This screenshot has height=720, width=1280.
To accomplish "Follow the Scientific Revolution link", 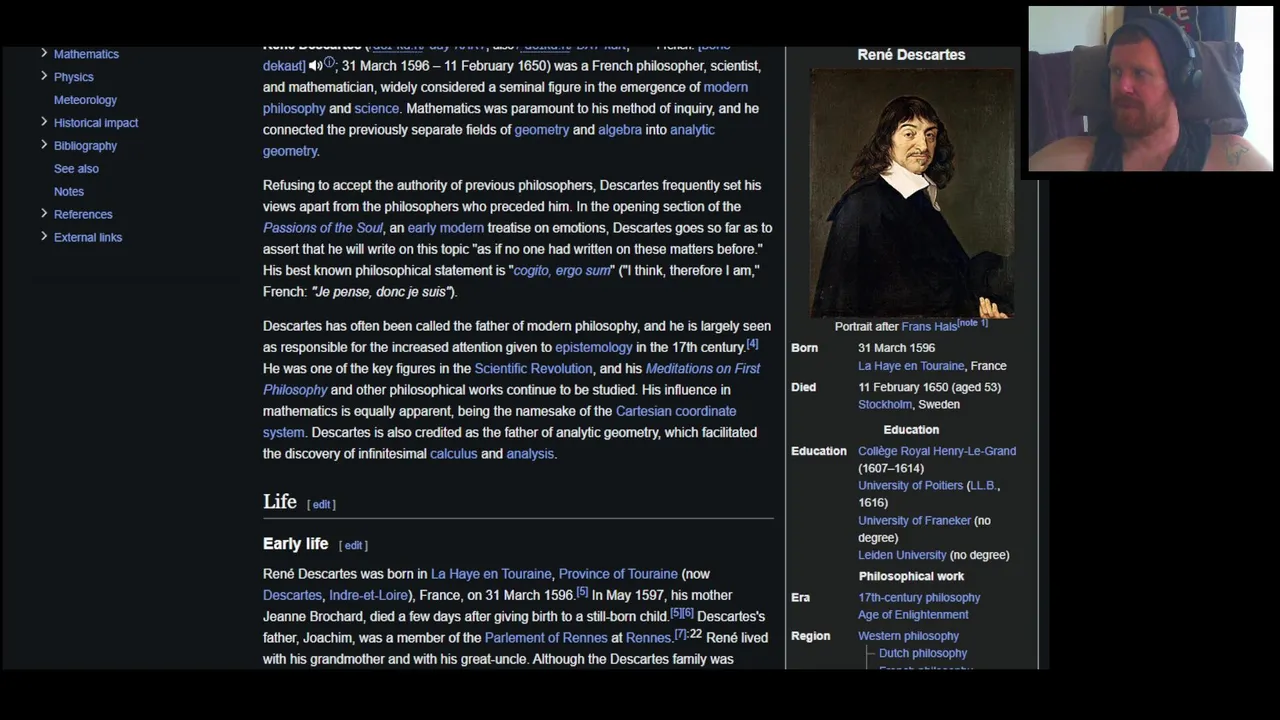I will [533, 369].
